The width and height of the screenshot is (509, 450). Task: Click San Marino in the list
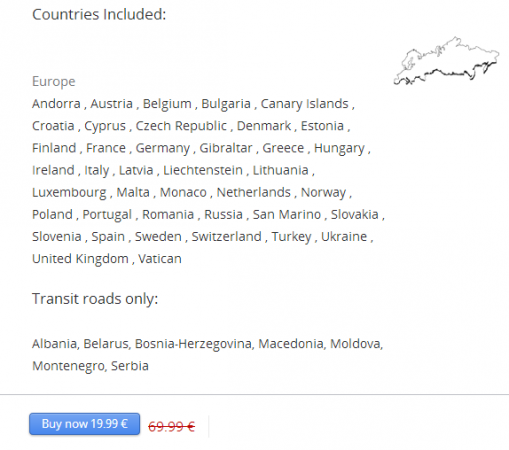click(x=287, y=214)
